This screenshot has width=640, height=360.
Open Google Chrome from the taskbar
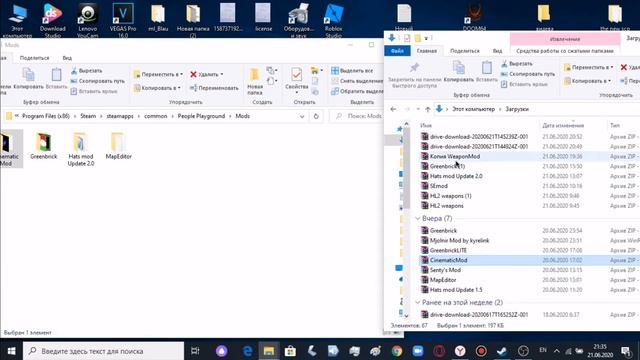(396, 351)
